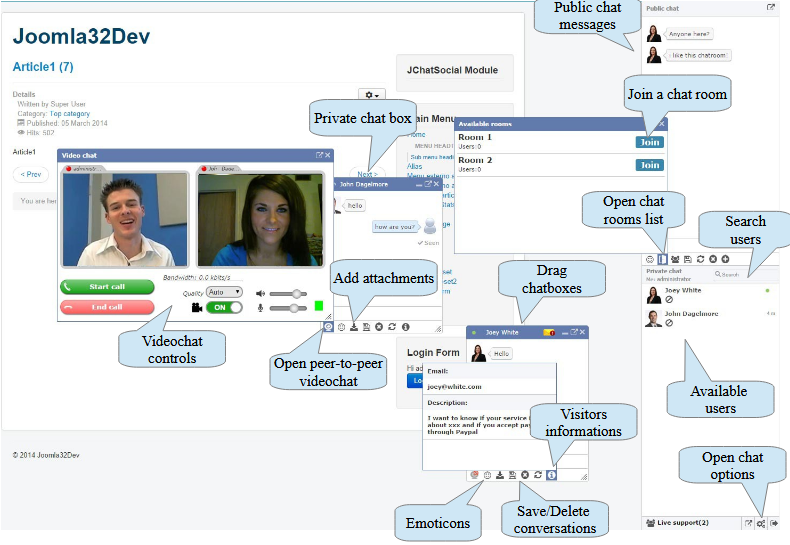Viewport: 790px width, 545px height.
Task: Toggle the camera ON switch
Action: [222, 307]
